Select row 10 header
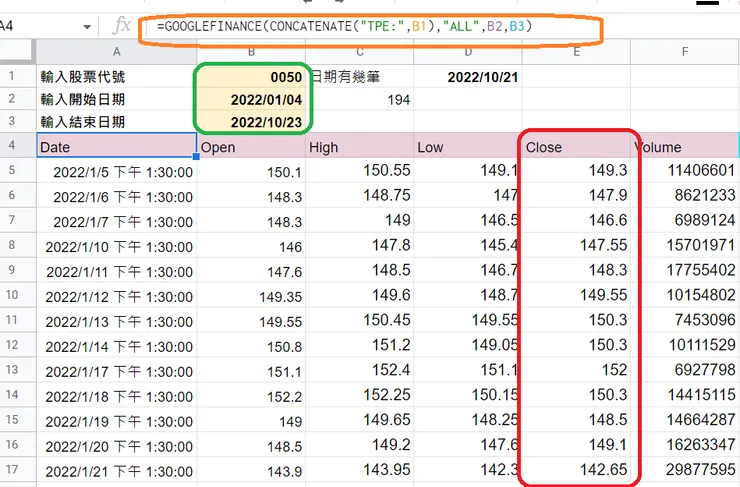This screenshot has width=740, height=487. point(12,295)
